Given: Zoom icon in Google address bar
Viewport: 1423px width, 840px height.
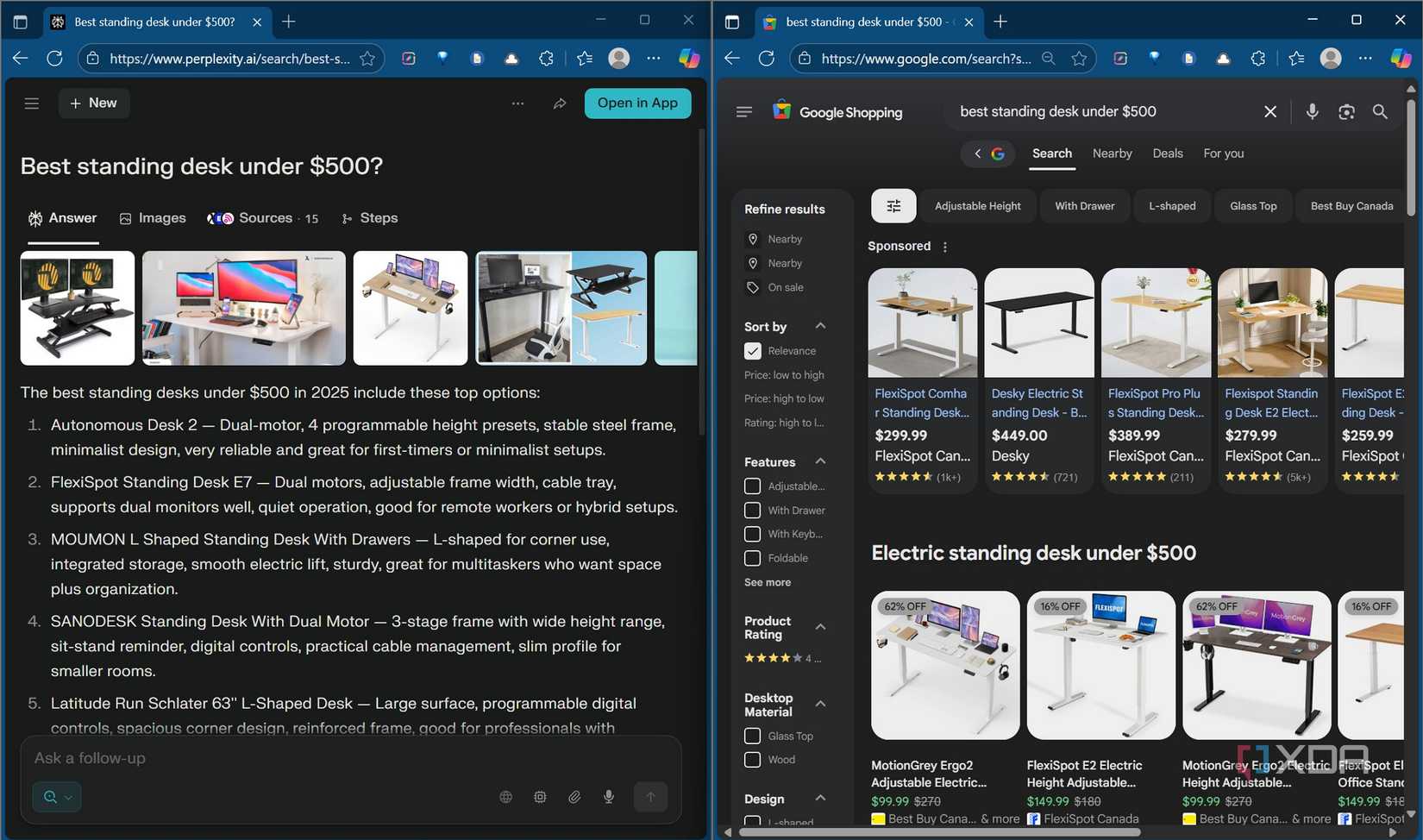Looking at the screenshot, I should (1048, 59).
